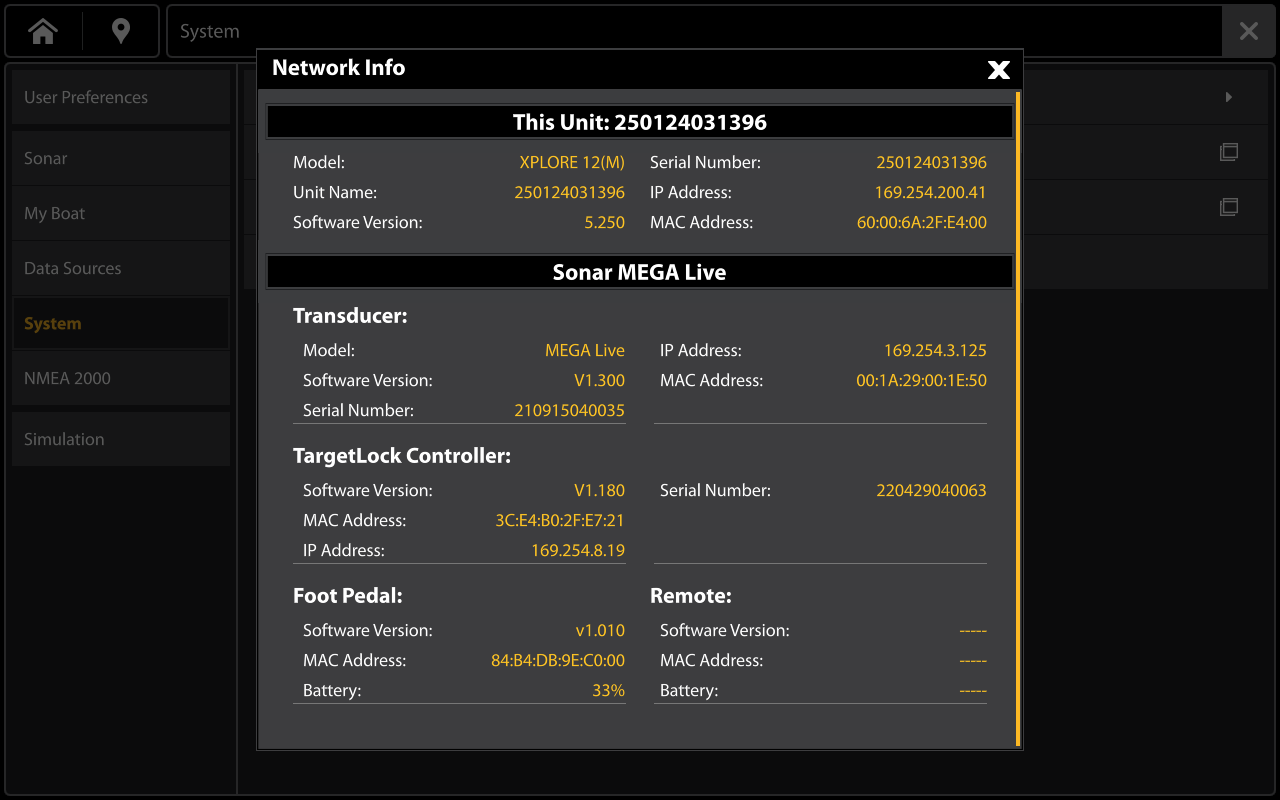Viewport: 1280px width, 800px height.
Task: Click the model value XPLORE 12(M)
Action: [x=572, y=162]
